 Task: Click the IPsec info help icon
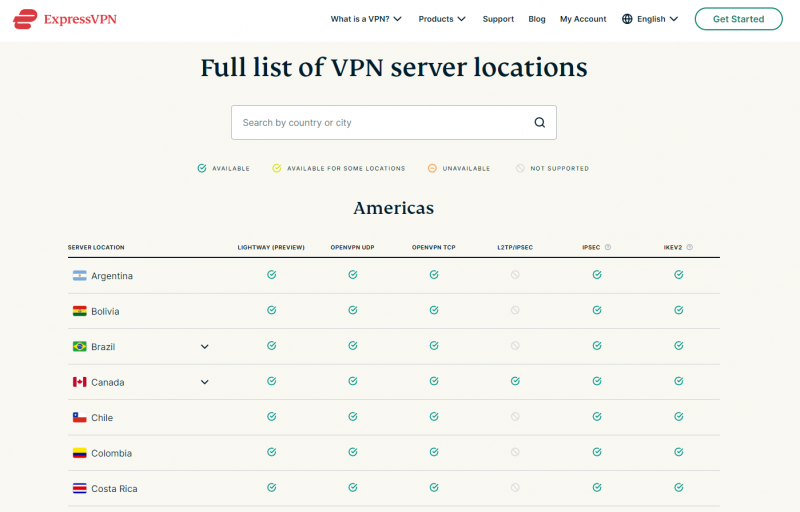608,247
